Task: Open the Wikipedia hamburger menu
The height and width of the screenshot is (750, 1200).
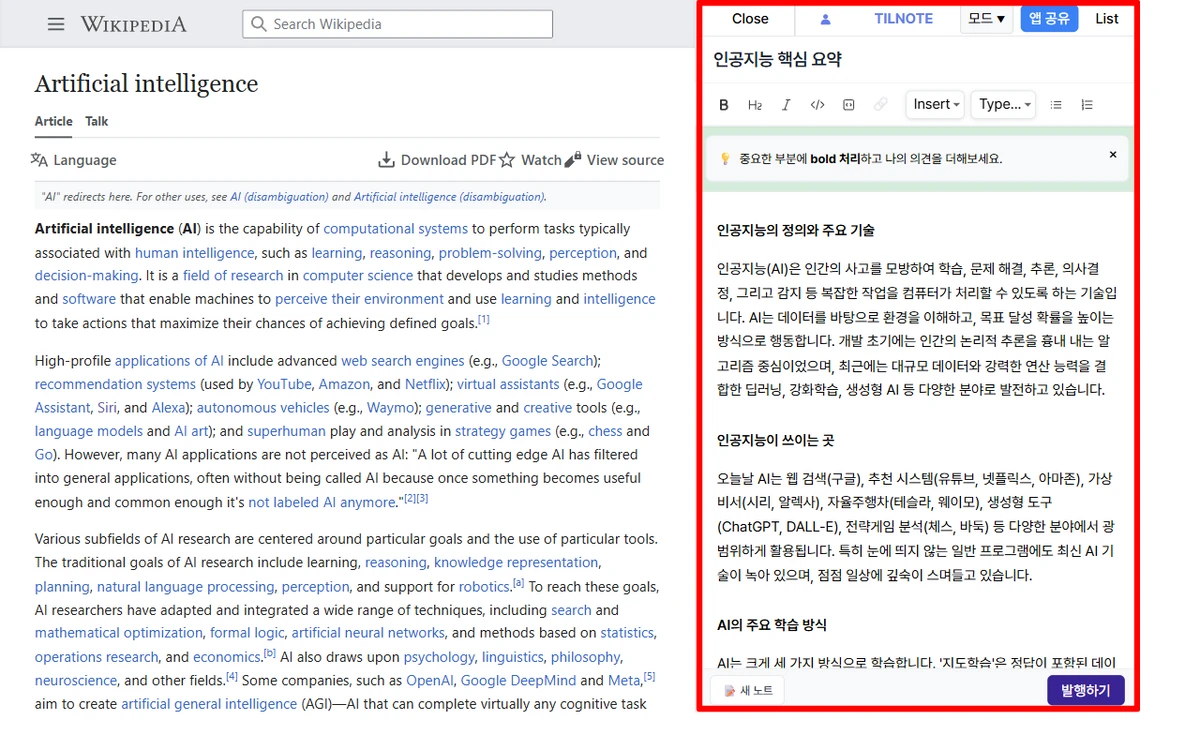Action: 56,24
